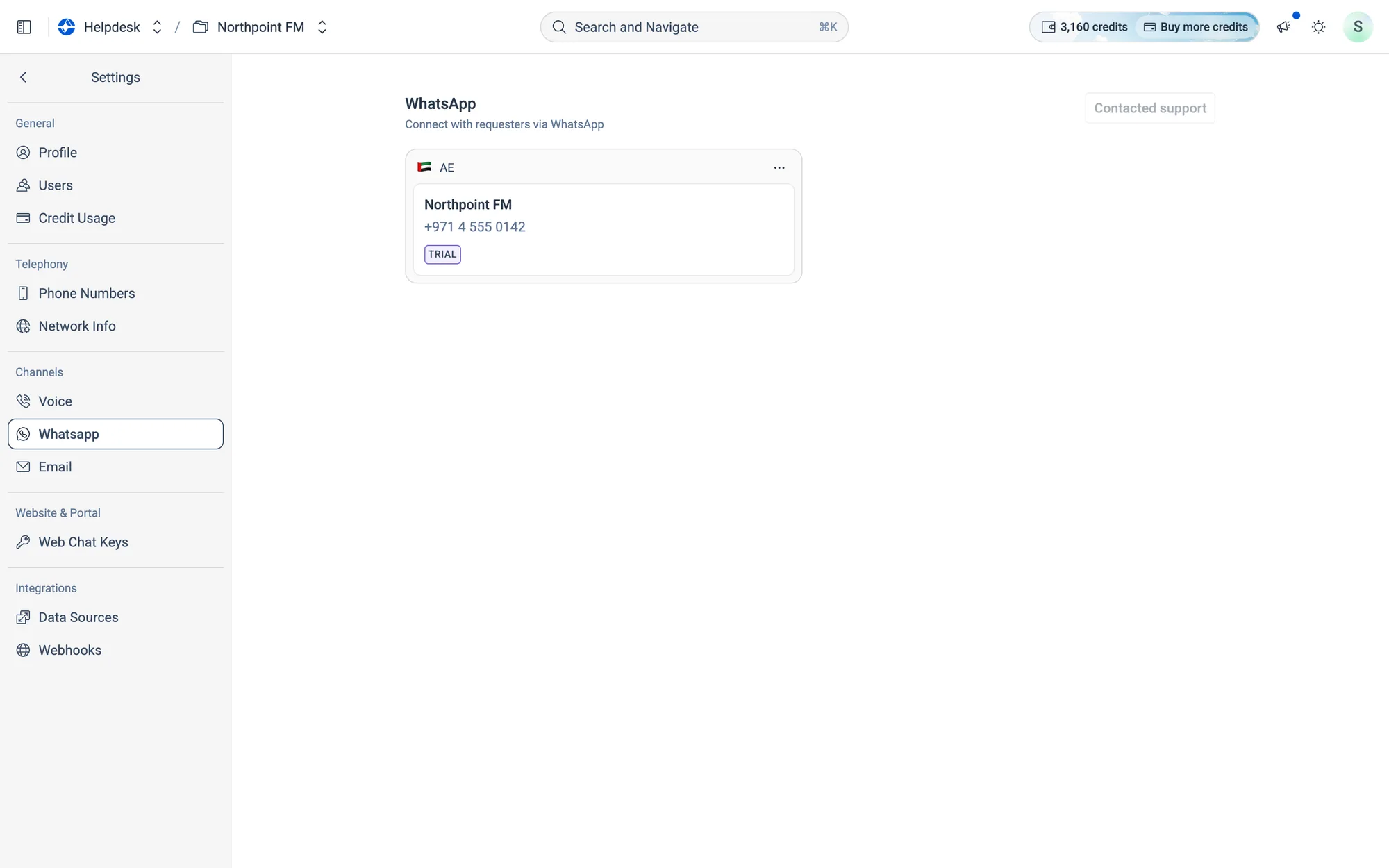The width and height of the screenshot is (1389, 868).
Task: Open the Voice channel settings
Action: [x=116, y=401]
